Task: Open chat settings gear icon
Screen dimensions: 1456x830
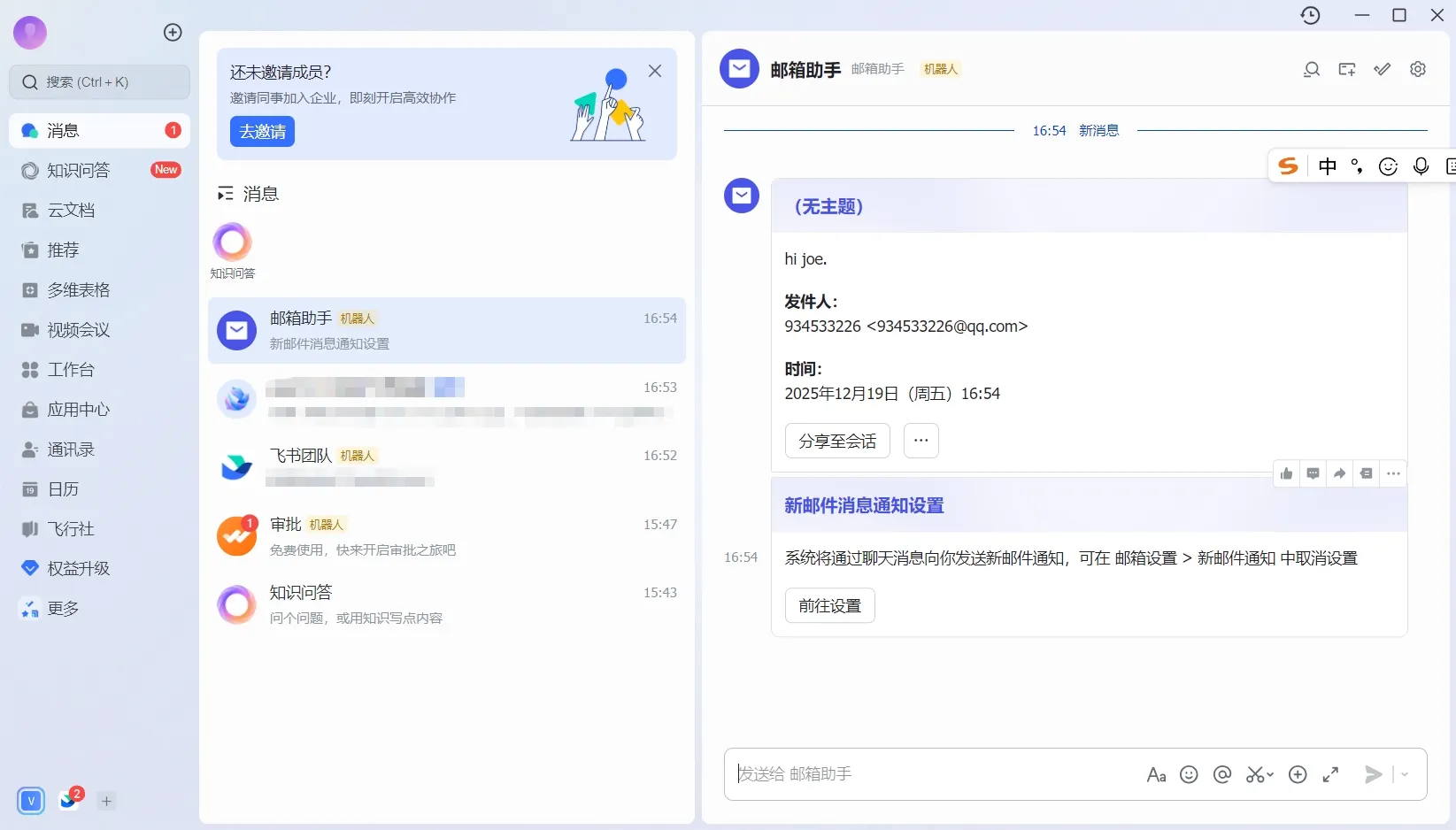Action: click(x=1418, y=69)
